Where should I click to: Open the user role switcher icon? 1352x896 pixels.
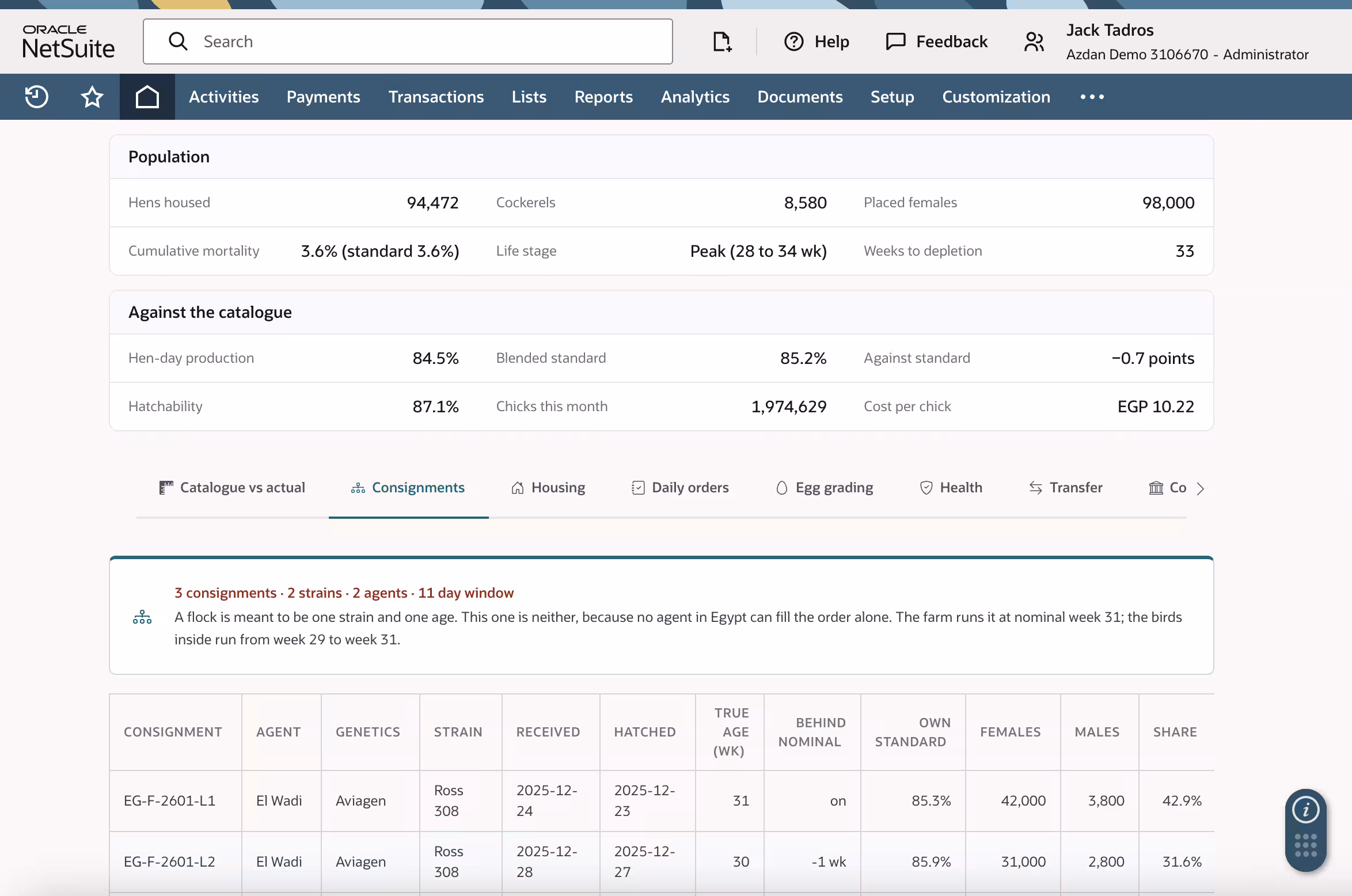[x=1034, y=41]
